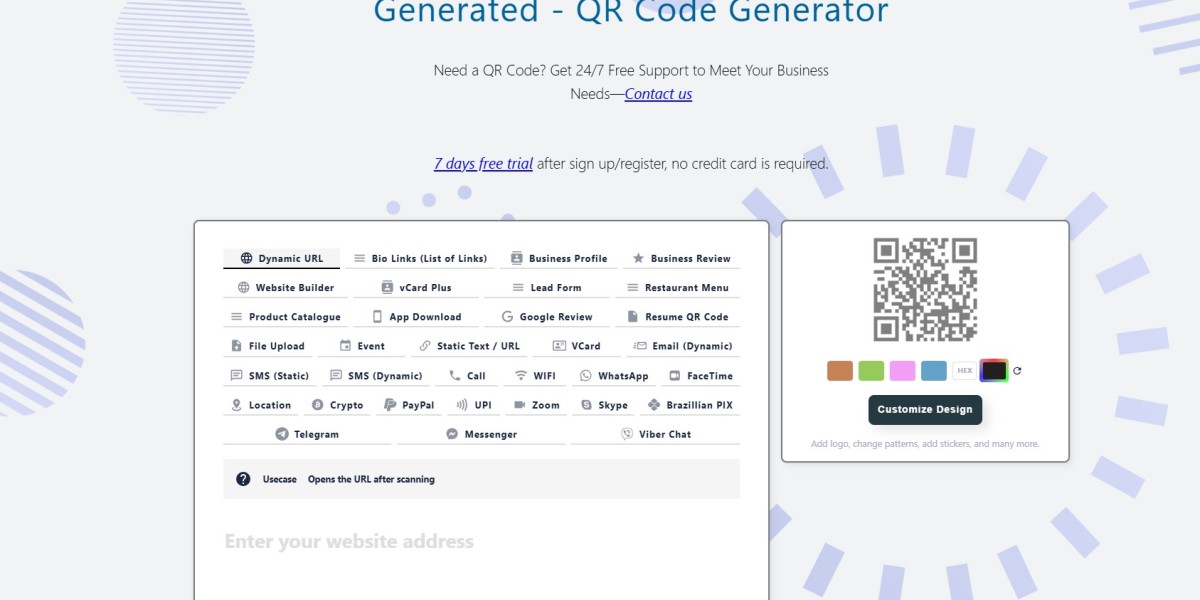Click the FaceTime video icon

pos(675,375)
